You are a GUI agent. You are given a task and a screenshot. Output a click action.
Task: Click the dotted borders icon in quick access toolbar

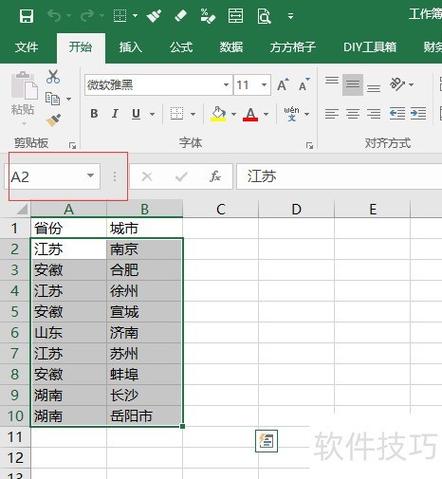click(120, 15)
